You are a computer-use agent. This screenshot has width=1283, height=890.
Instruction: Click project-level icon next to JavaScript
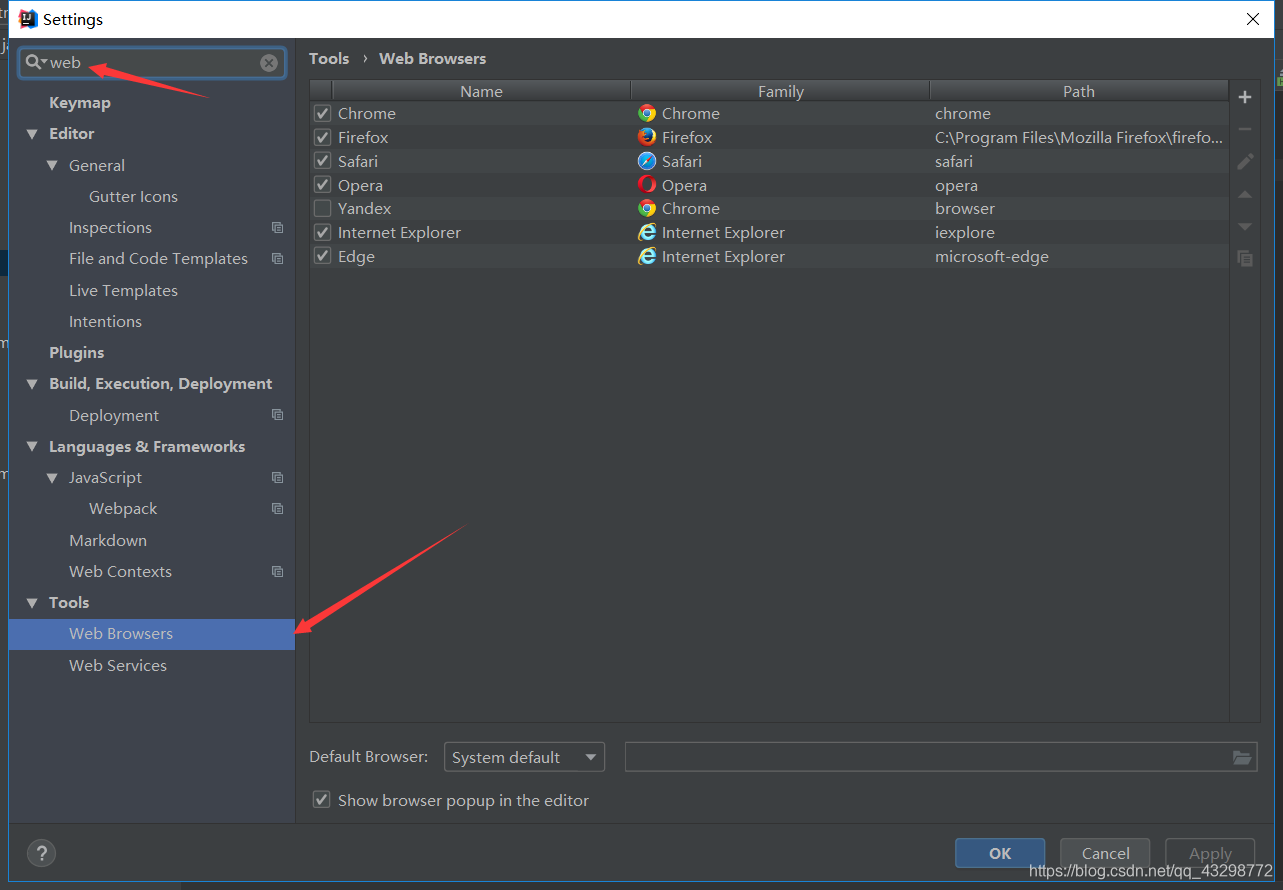(278, 478)
